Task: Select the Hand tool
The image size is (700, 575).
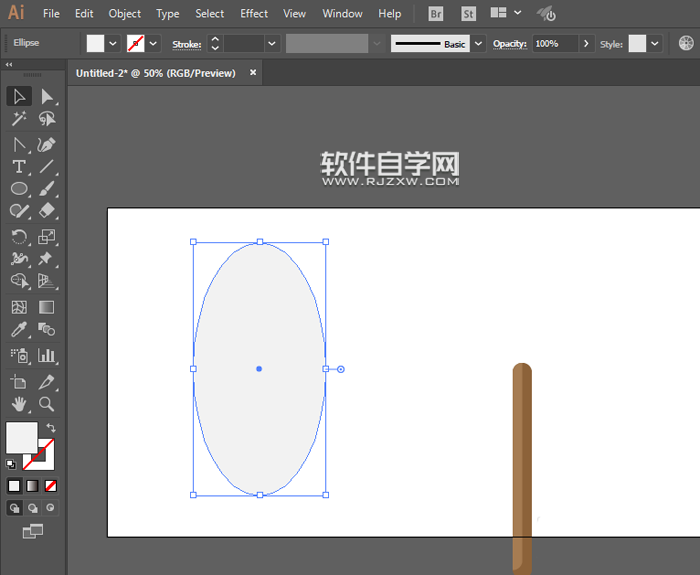Action: pyautogui.click(x=19, y=404)
